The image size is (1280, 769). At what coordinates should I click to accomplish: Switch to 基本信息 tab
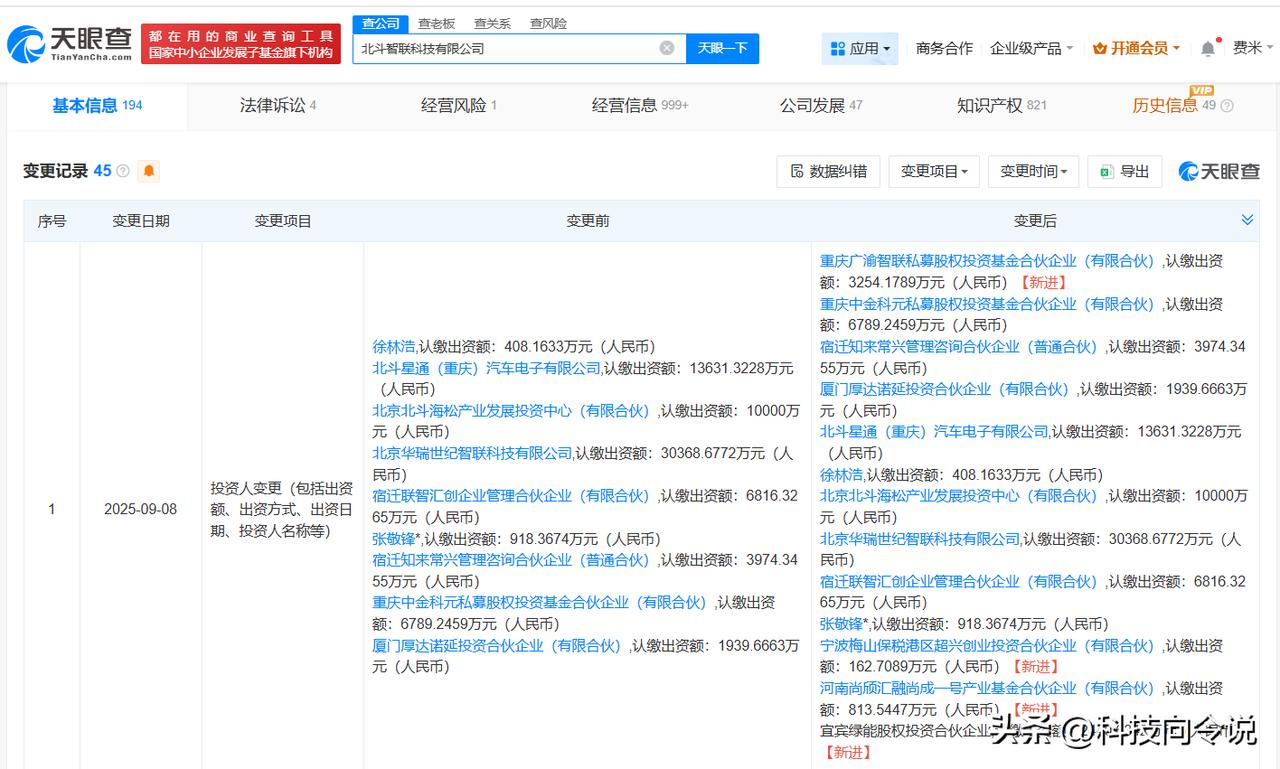[x=97, y=105]
